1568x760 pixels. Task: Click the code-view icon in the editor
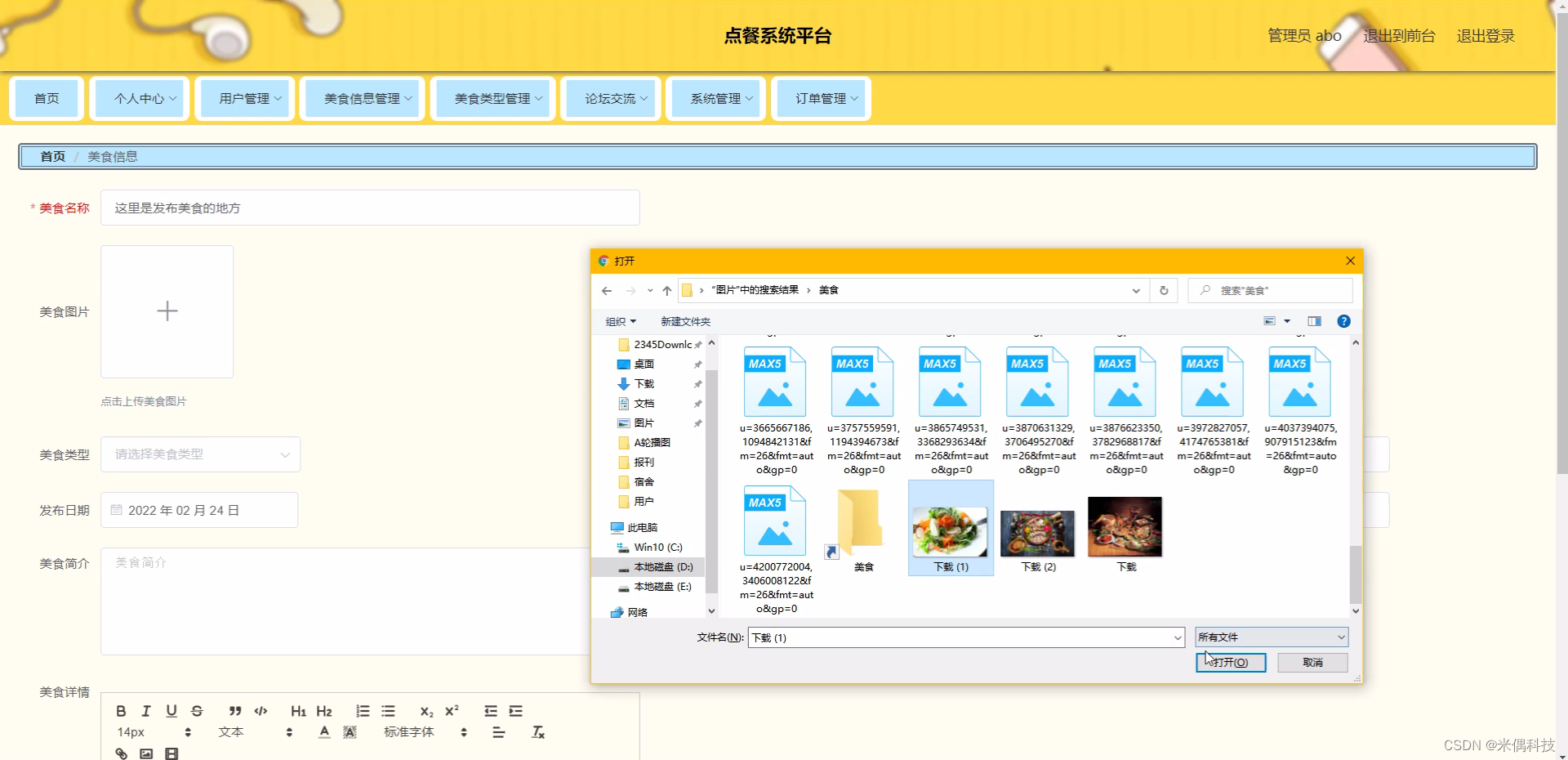pyautogui.click(x=260, y=711)
